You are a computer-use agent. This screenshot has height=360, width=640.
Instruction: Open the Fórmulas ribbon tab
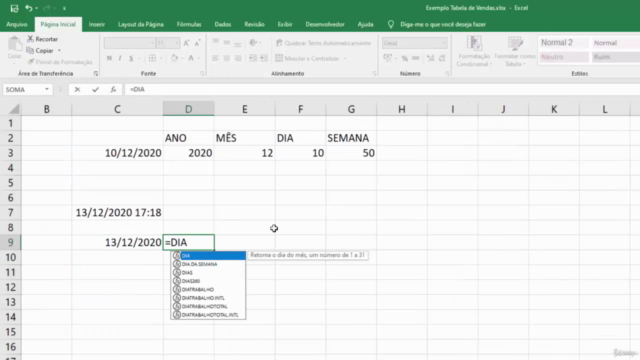(189, 24)
